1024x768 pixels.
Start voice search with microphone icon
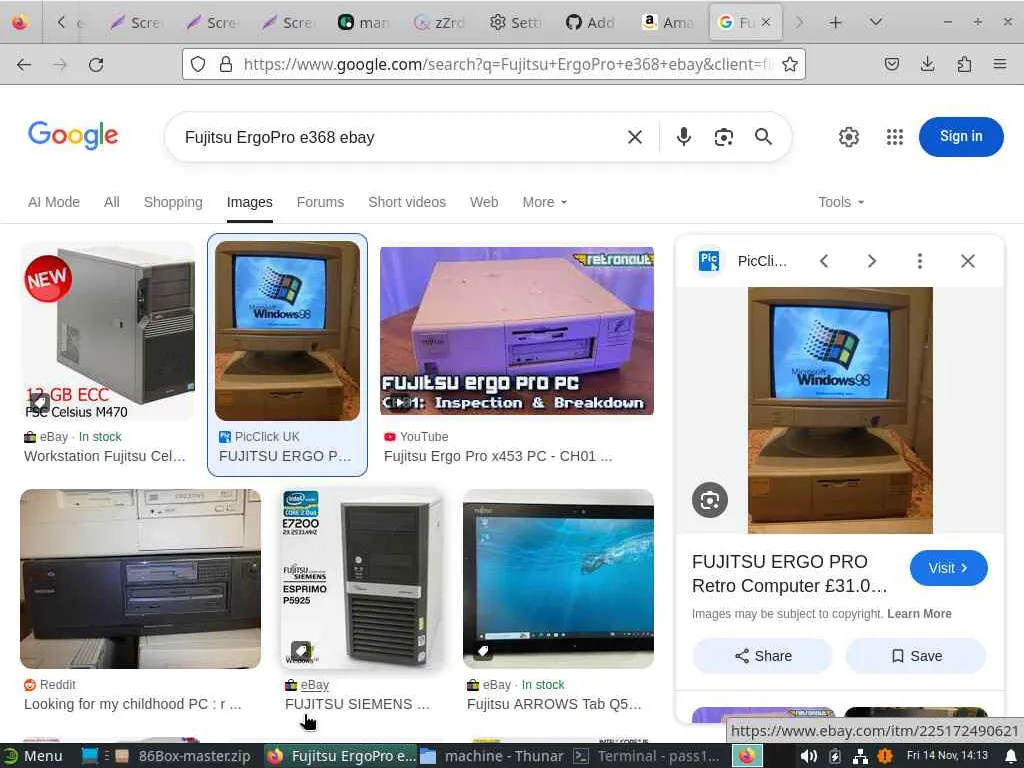pyautogui.click(x=684, y=137)
